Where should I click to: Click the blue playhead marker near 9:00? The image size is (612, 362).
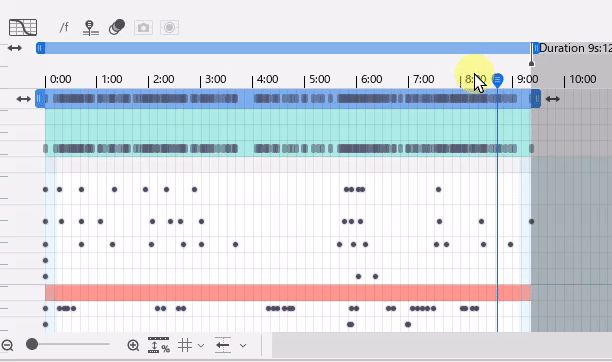click(497, 80)
